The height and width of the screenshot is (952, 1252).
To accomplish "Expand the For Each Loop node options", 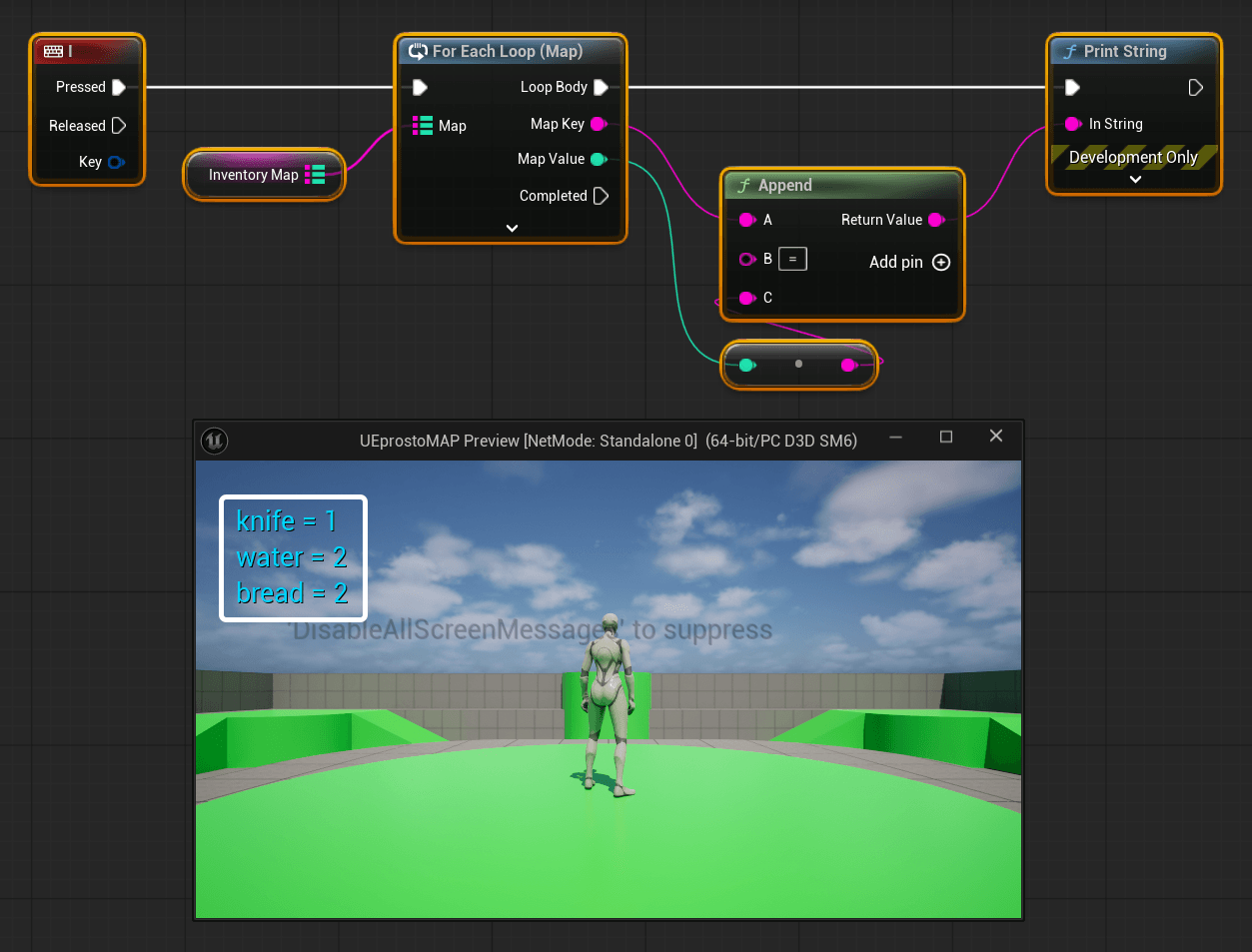I will tap(512, 228).
